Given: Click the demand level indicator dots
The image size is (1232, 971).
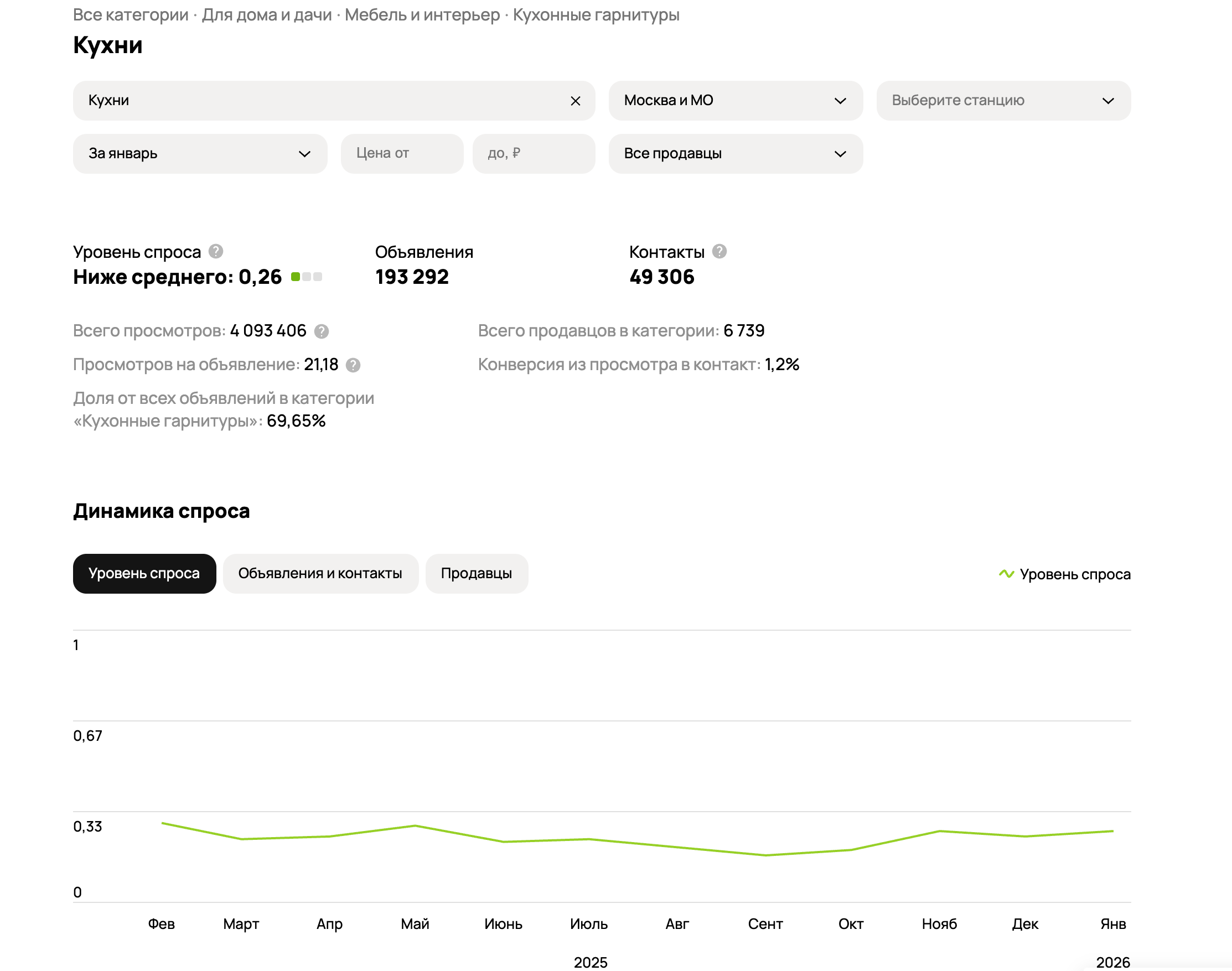Looking at the screenshot, I should (306, 277).
